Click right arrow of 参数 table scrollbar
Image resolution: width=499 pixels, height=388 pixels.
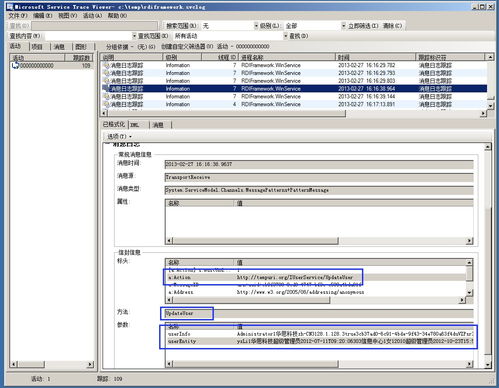(x=469, y=364)
